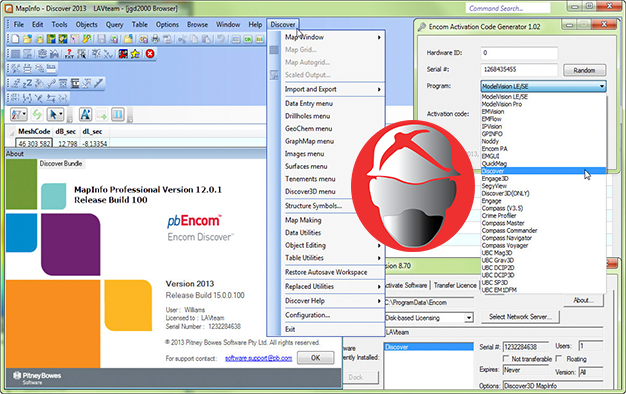
Task: Switch to the Transfer Licence tab
Action: pos(455,285)
